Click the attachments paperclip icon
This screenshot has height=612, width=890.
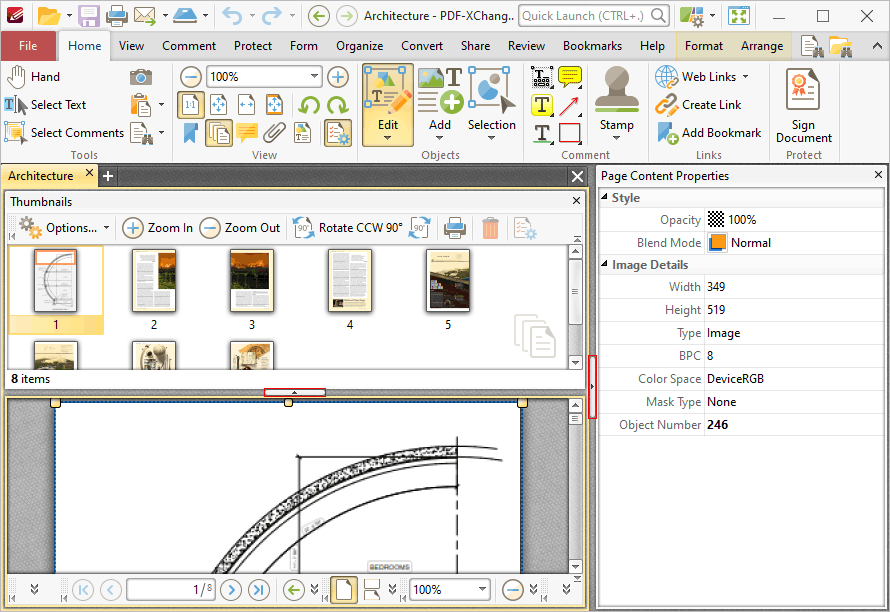(274, 133)
